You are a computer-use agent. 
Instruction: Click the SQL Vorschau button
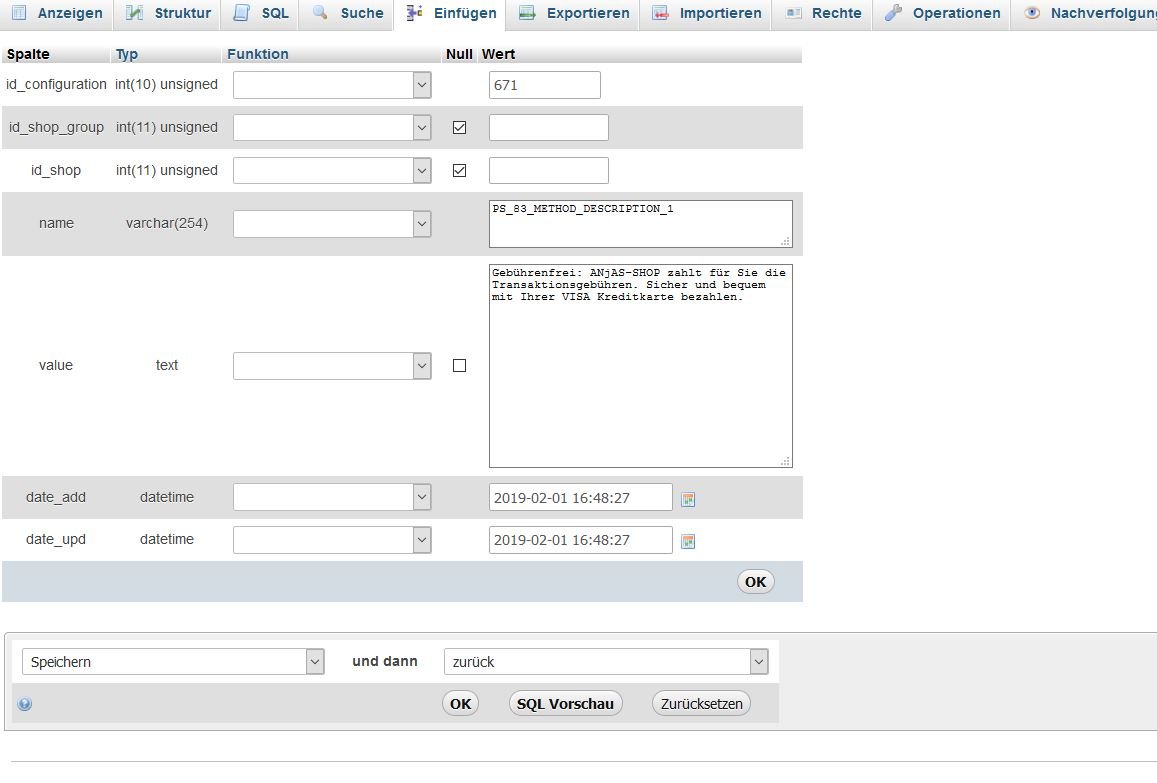565,703
